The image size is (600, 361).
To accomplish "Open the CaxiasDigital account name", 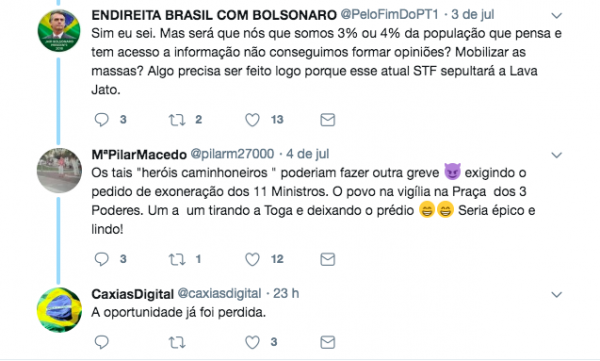I will pos(132,294).
